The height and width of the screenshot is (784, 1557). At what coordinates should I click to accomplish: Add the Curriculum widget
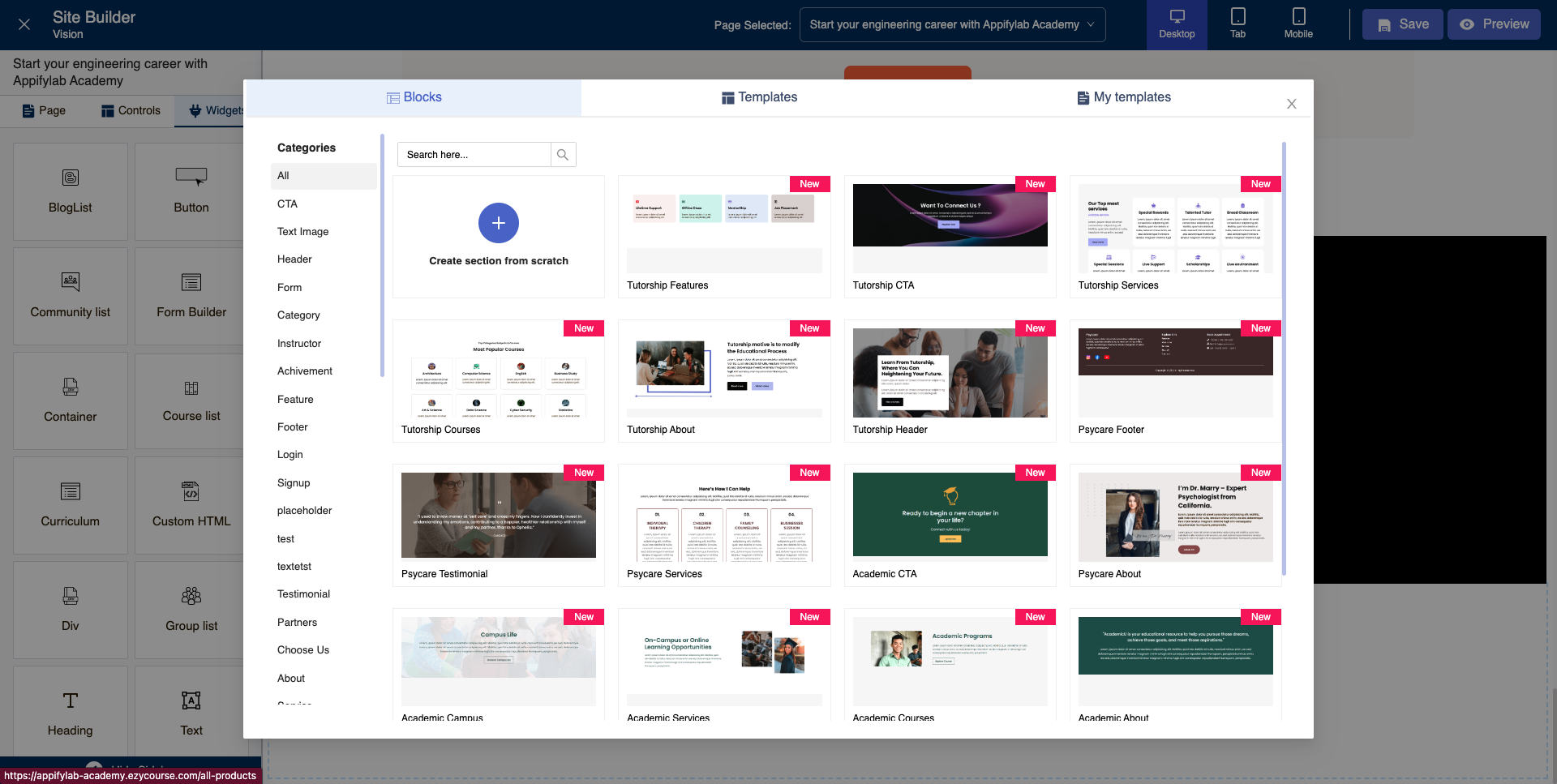click(71, 505)
